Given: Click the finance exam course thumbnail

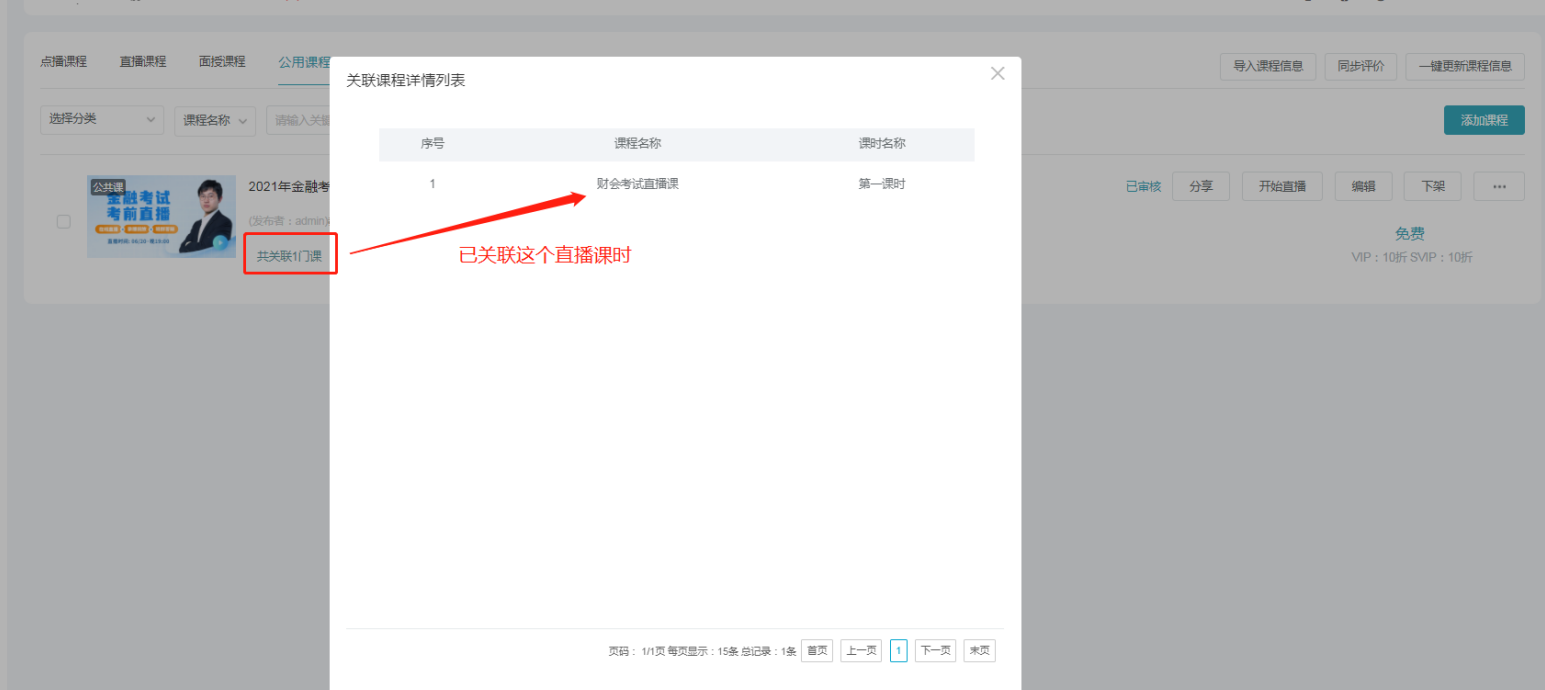Looking at the screenshot, I should [161, 217].
